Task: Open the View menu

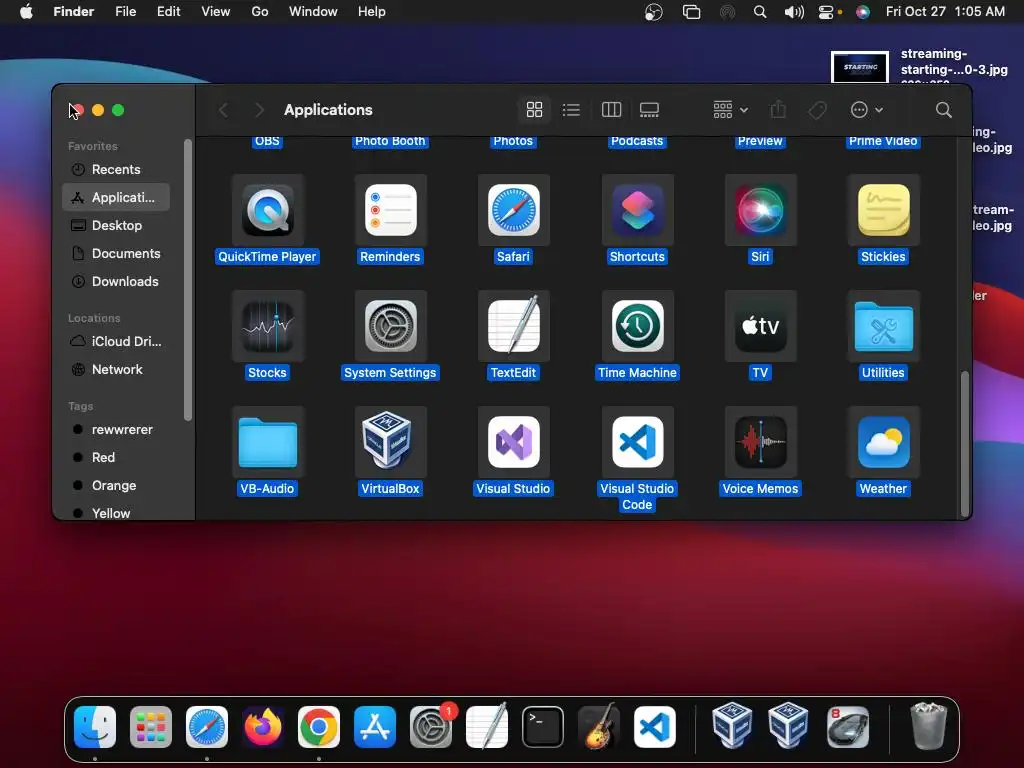Action: pyautogui.click(x=216, y=12)
